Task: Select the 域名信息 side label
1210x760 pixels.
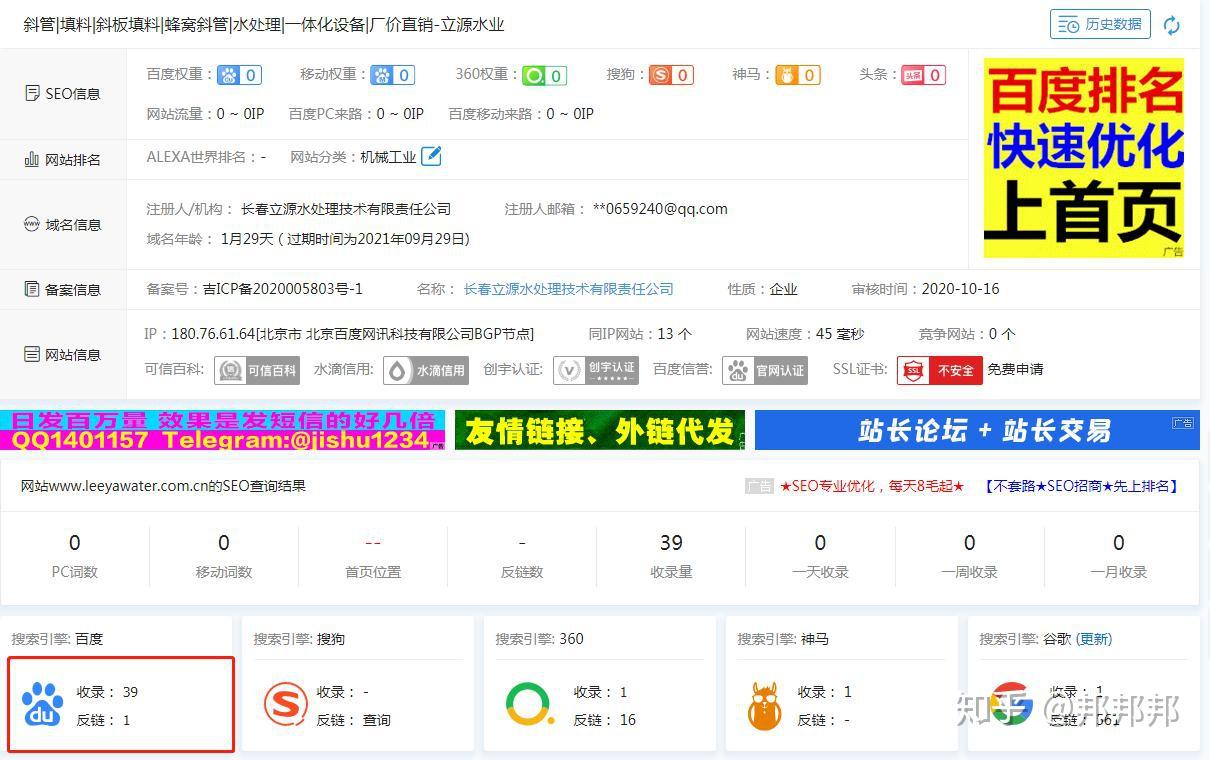Action: tap(63, 225)
